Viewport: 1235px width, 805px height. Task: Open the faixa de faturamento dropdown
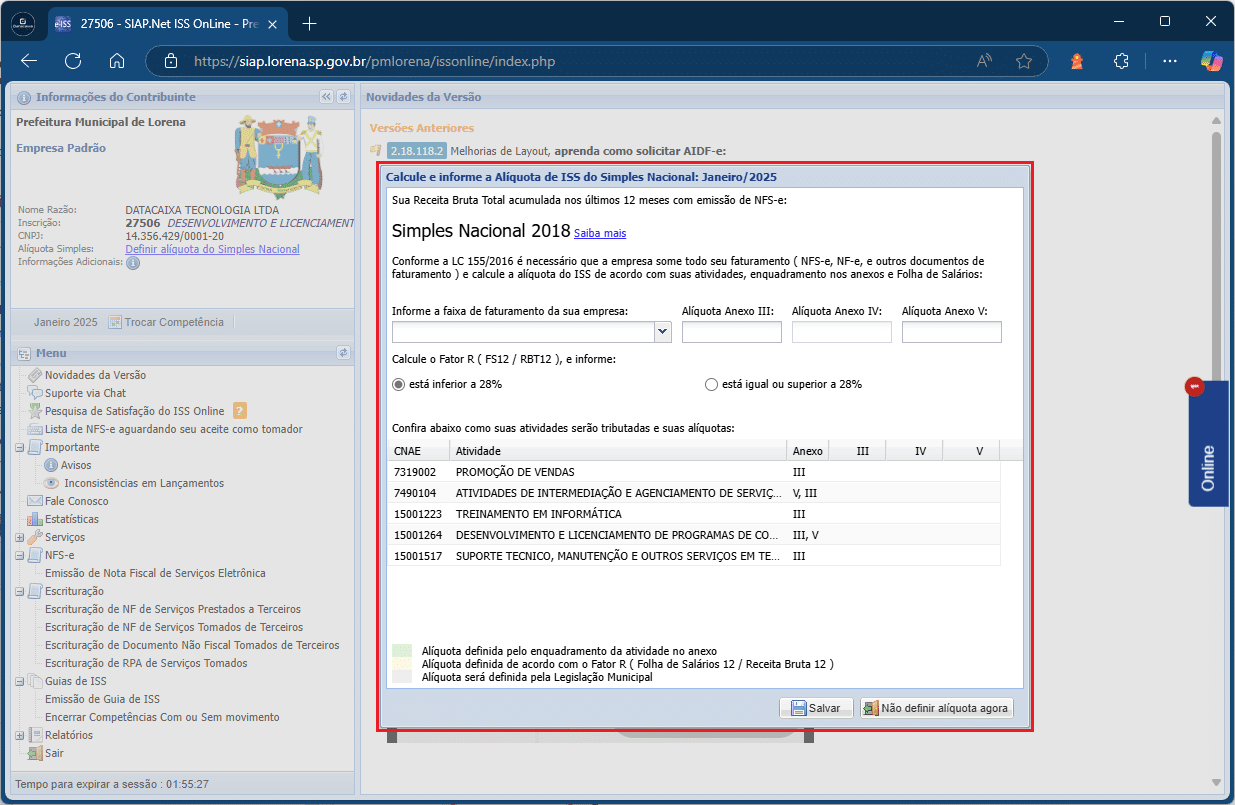[x=662, y=332]
